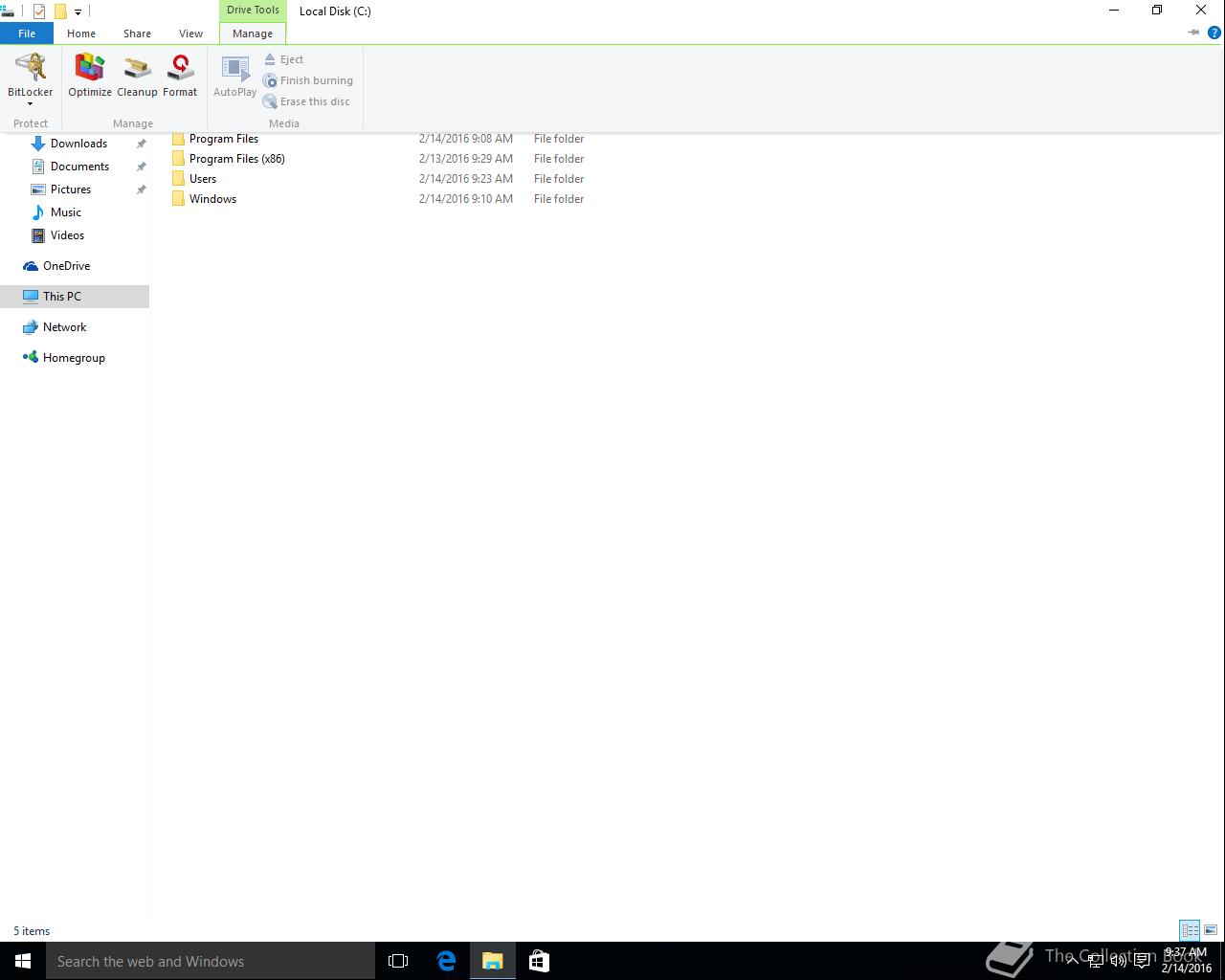Open the File menu tab
This screenshot has width=1225, height=980.
pyautogui.click(x=27, y=33)
